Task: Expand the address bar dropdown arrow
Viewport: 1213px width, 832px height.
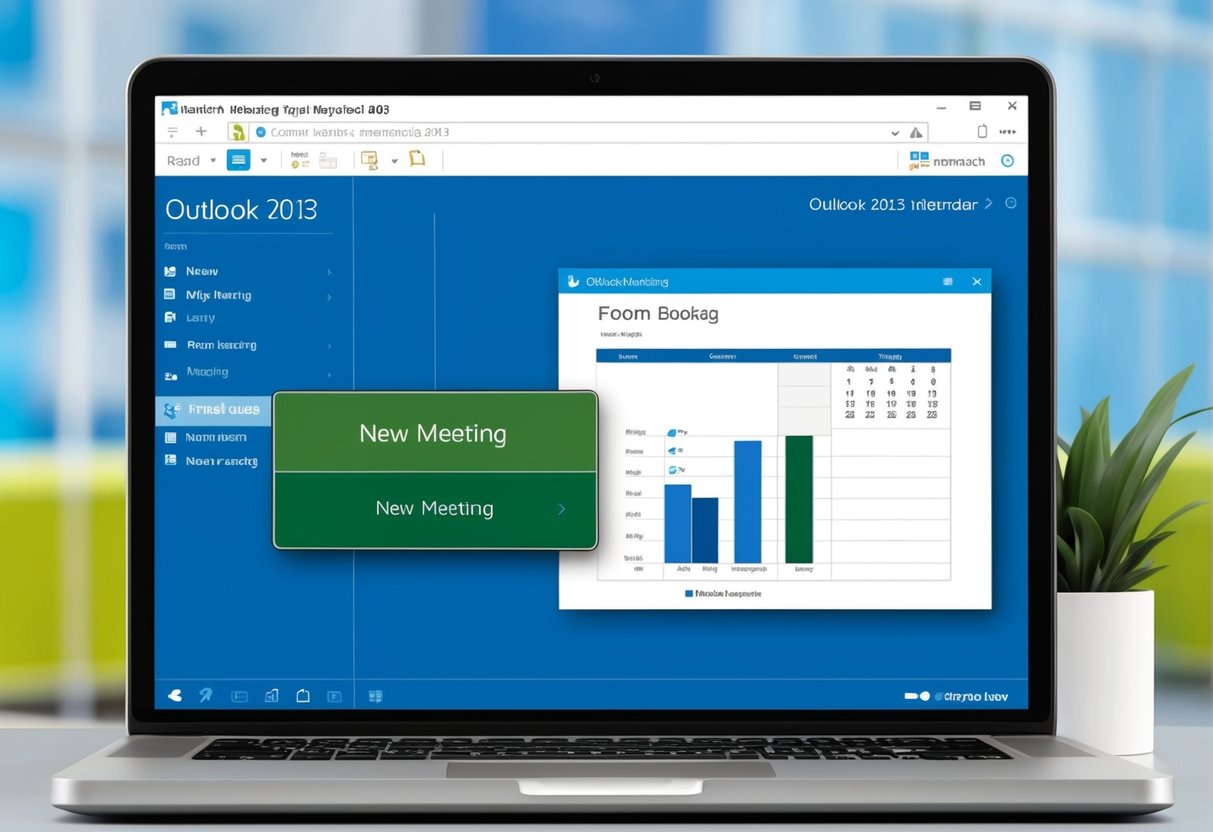Action: 895,132
